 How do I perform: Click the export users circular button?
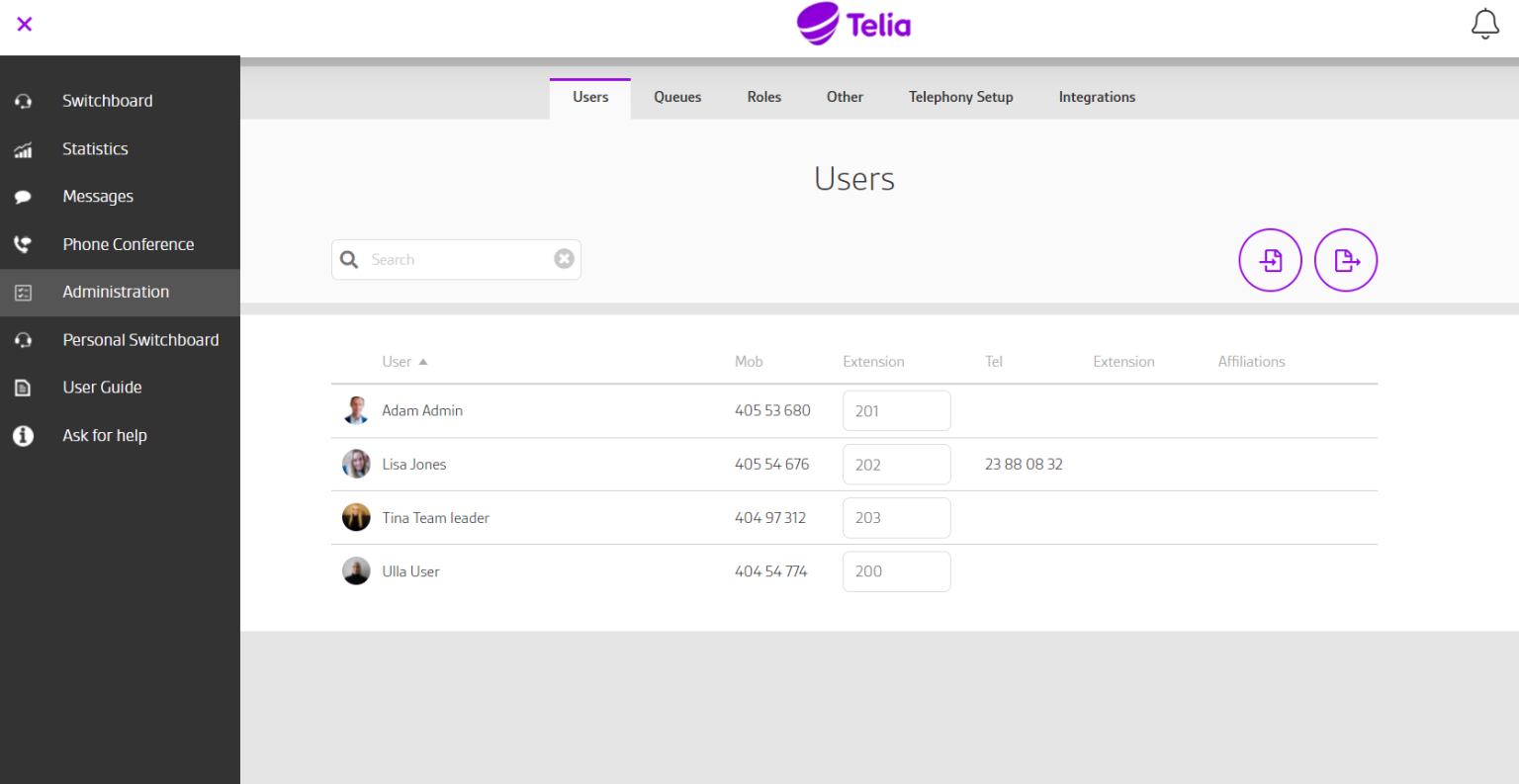(x=1345, y=260)
